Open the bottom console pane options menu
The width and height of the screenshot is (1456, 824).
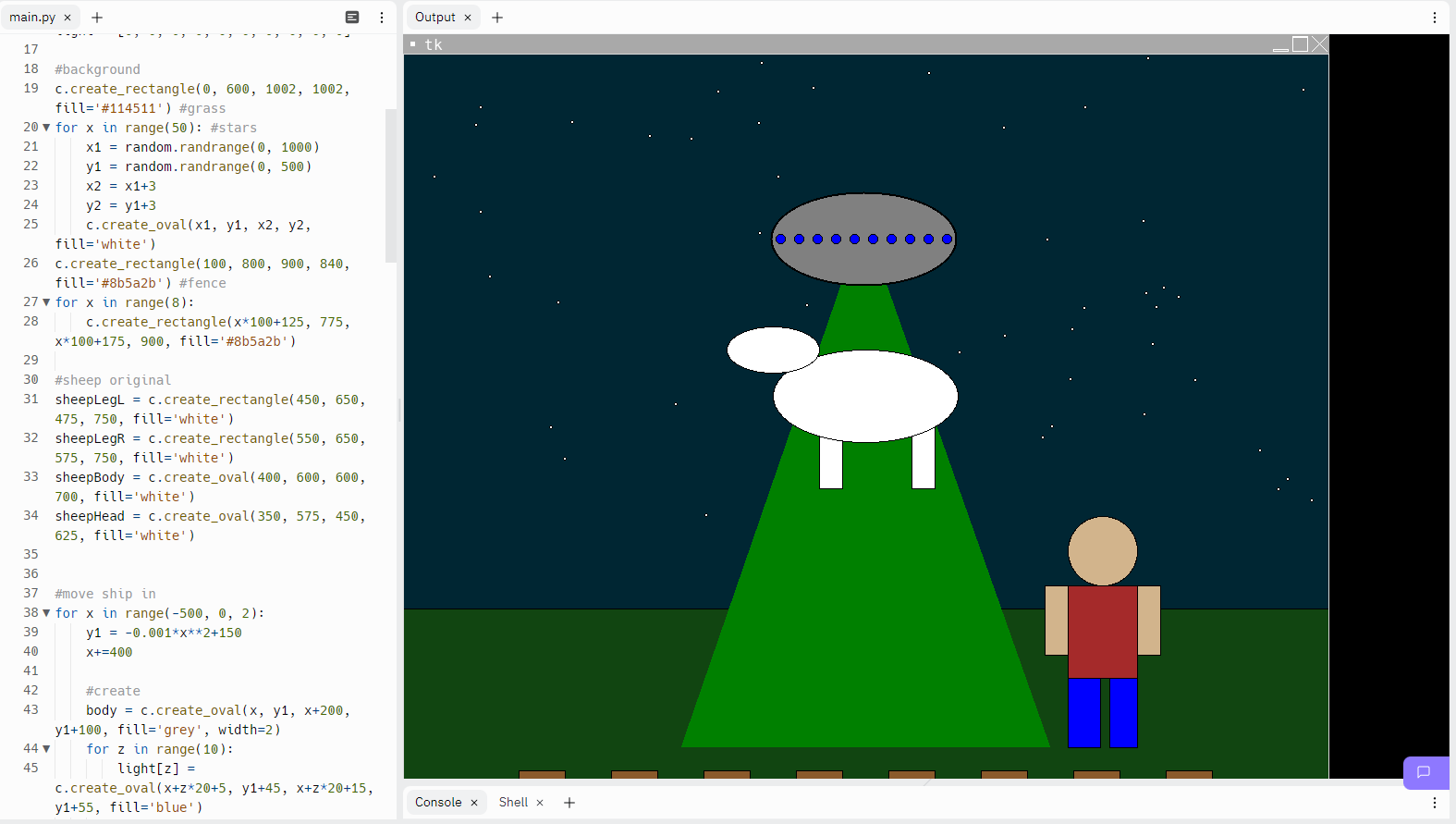pos(1434,803)
